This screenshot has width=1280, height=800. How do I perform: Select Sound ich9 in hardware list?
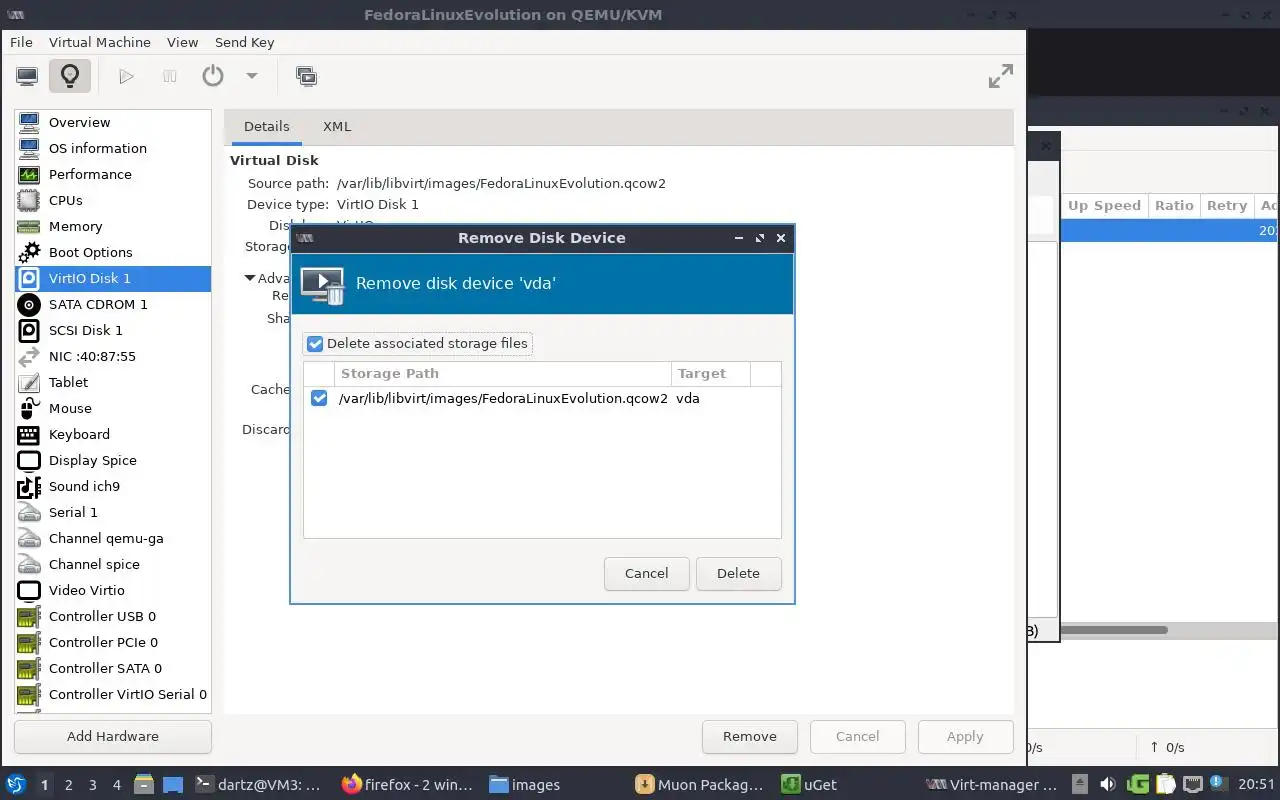click(113, 486)
